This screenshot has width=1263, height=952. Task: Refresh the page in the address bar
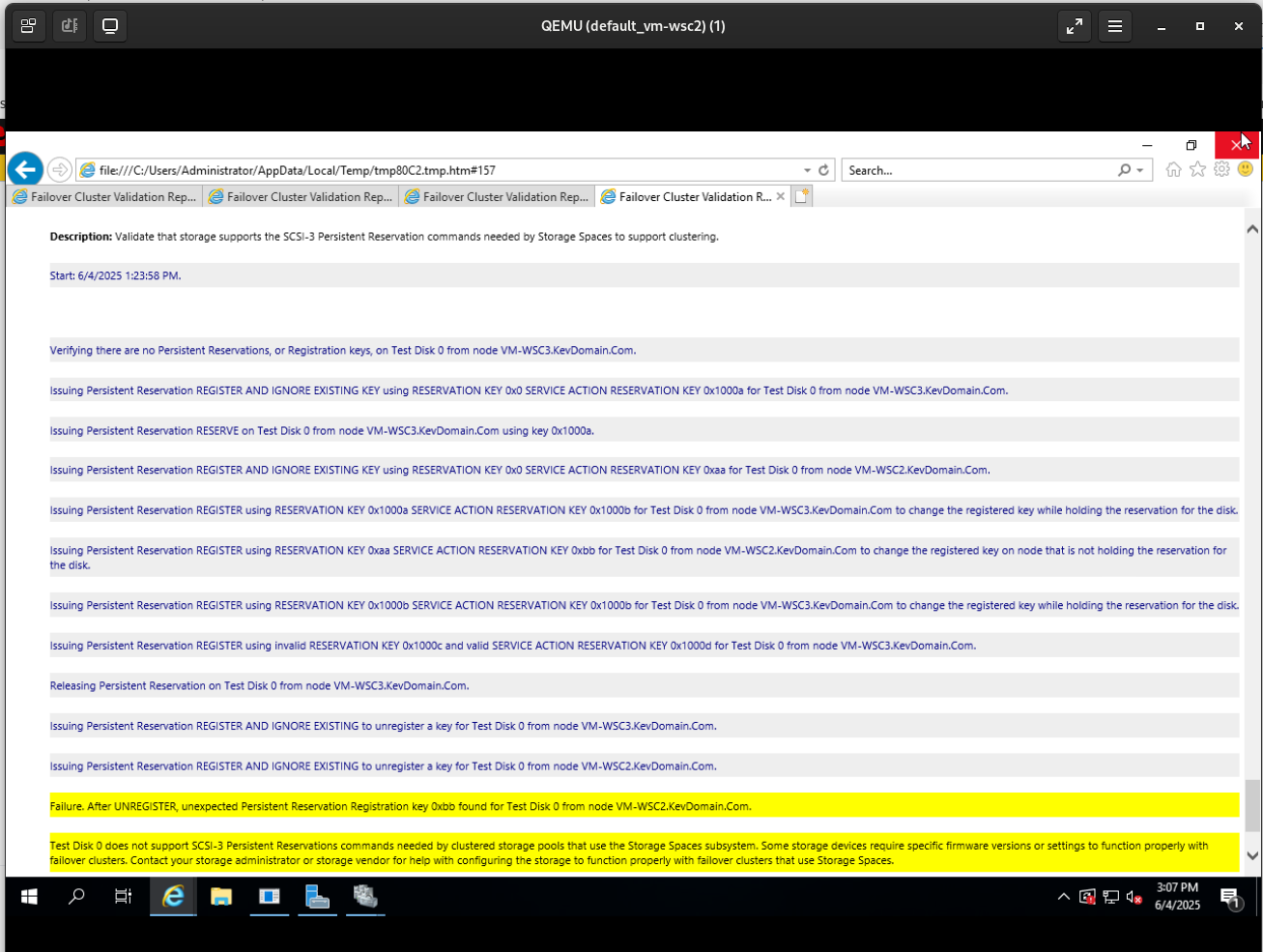pyautogui.click(x=824, y=170)
